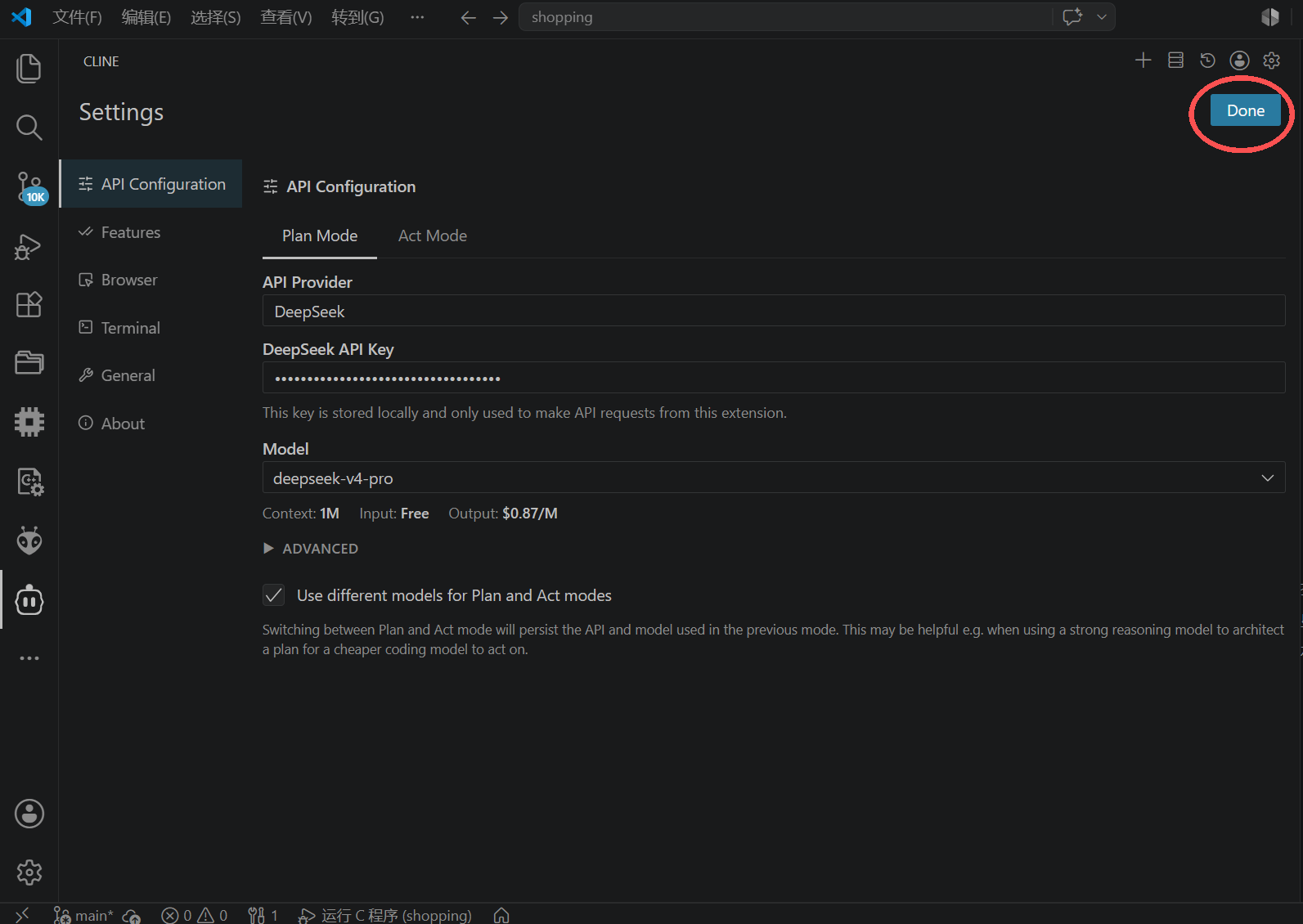Open the alien-head PlatformIO icon
This screenshot has height=924, width=1303.
point(29,540)
